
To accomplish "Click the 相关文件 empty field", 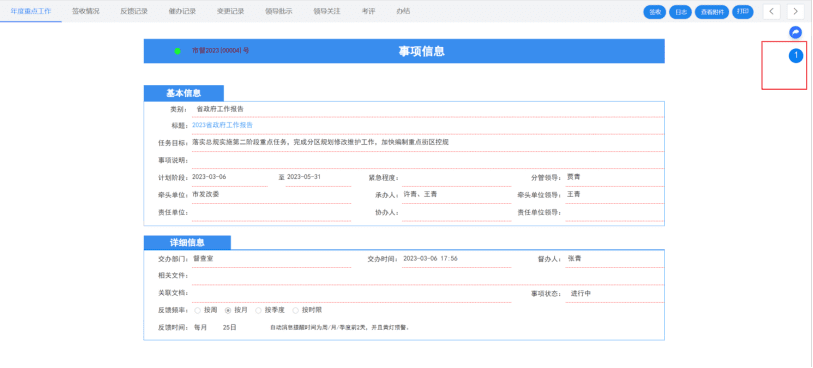I will (x=427, y=276).
